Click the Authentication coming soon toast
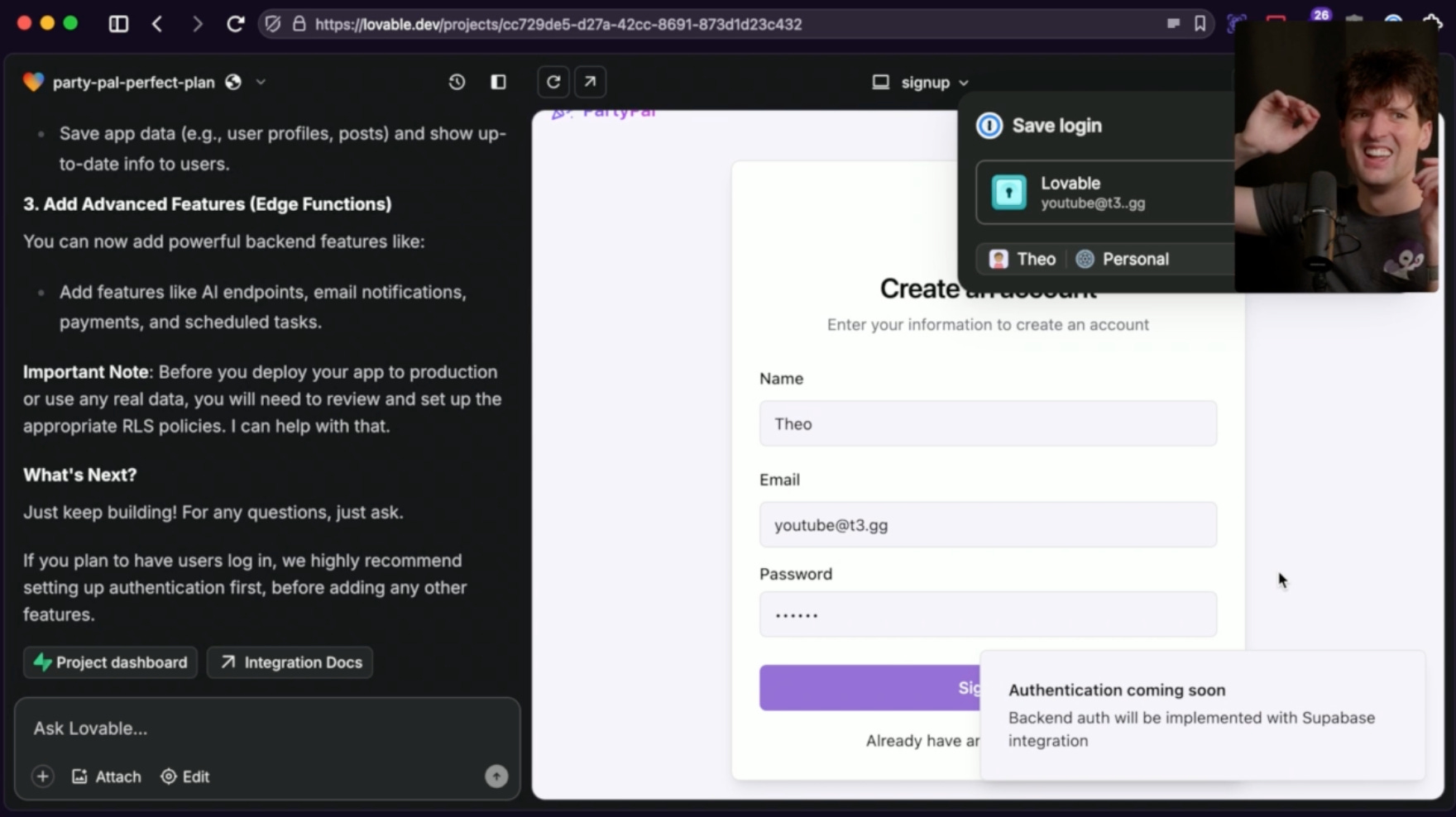1456x817 pixels. click(1203, 715)
